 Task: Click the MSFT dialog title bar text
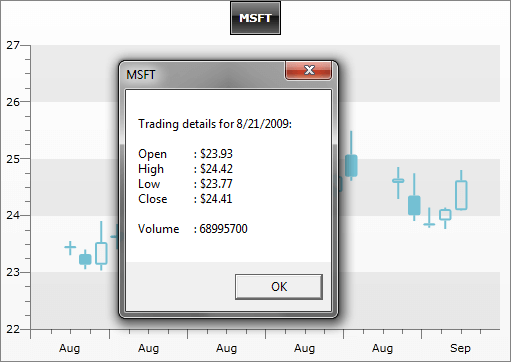pyautogui.click(x=141, y=75)
